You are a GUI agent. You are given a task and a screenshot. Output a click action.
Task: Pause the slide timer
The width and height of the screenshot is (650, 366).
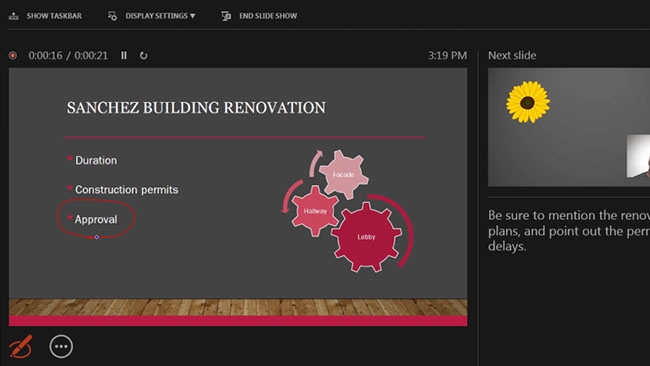(124, 55)
